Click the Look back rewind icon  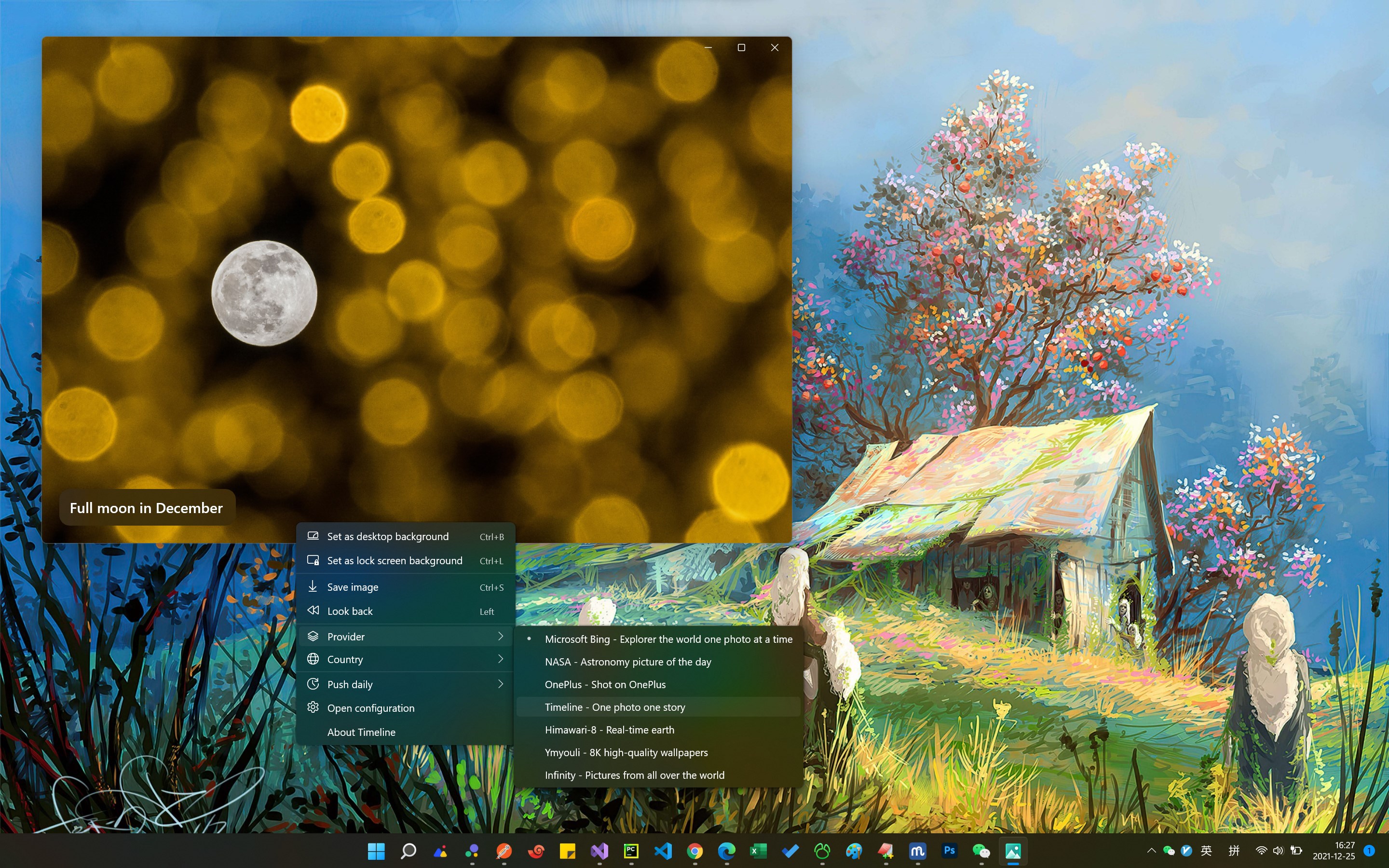[313, 610]
